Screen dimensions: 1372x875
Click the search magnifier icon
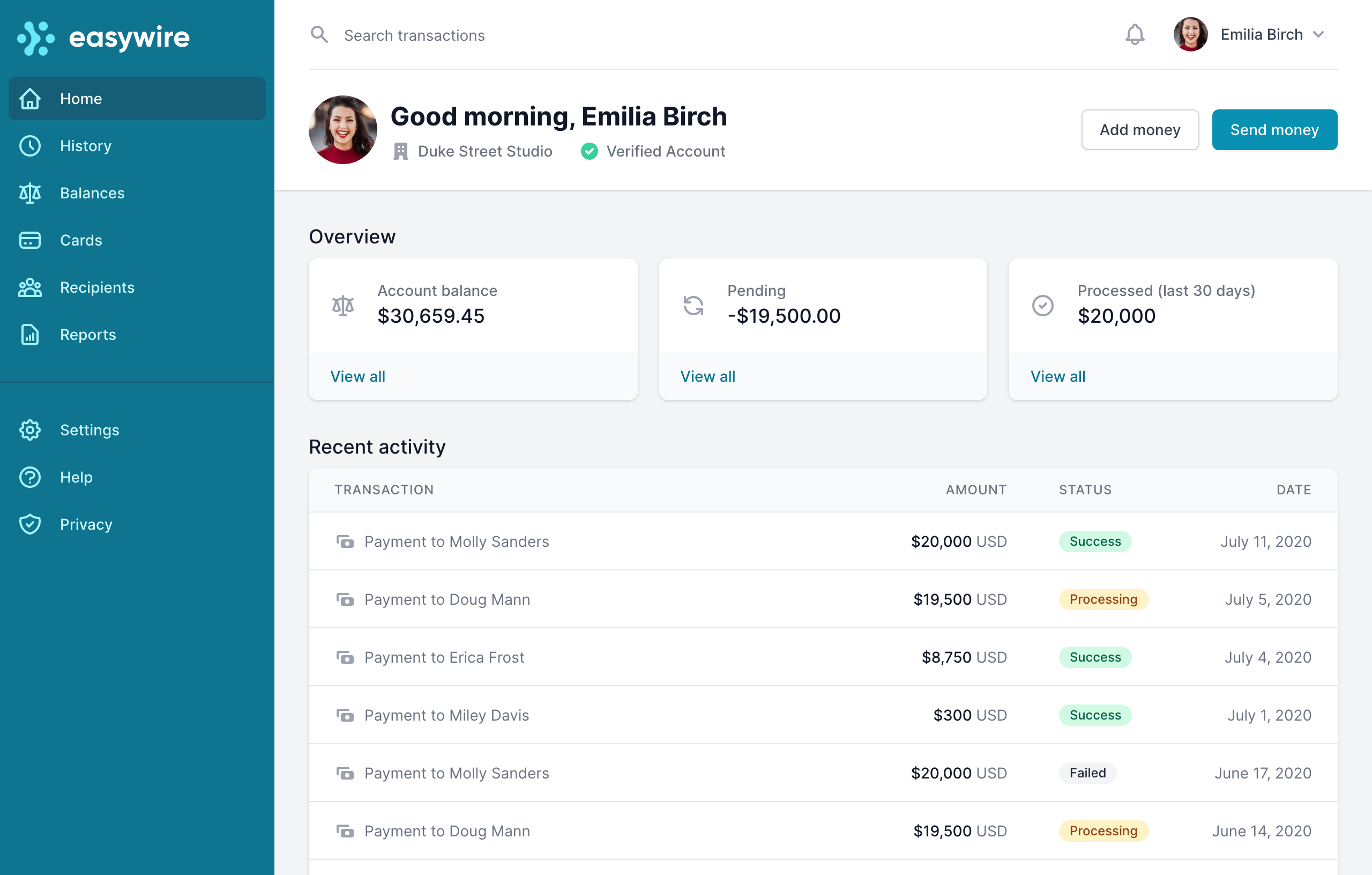[x=319, y=35]
